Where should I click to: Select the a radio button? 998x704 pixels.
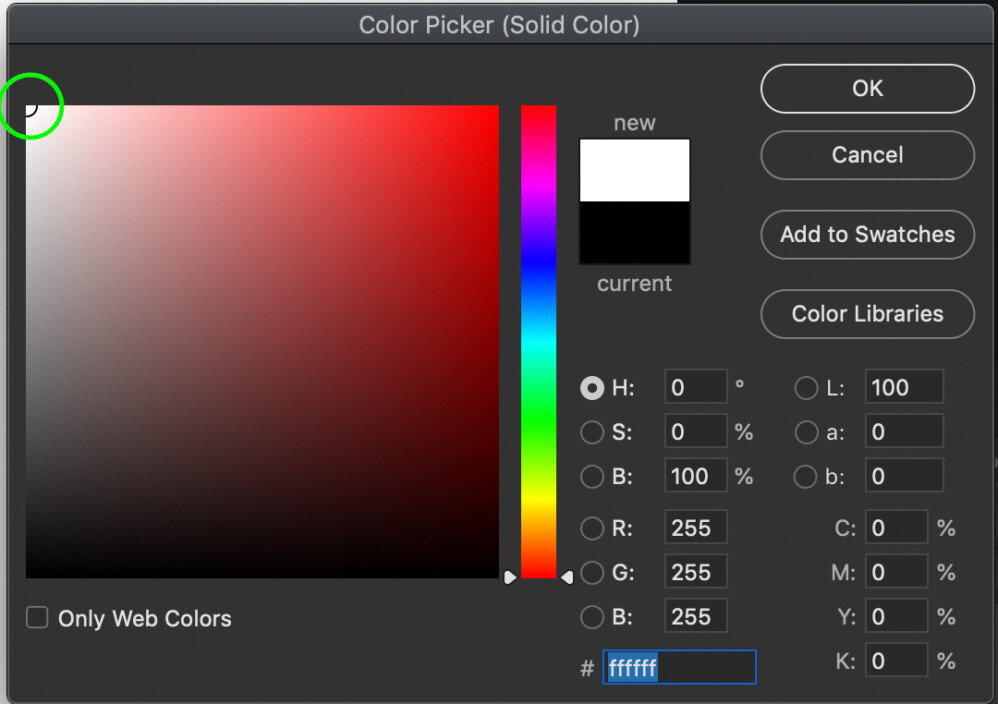(806, 432)
